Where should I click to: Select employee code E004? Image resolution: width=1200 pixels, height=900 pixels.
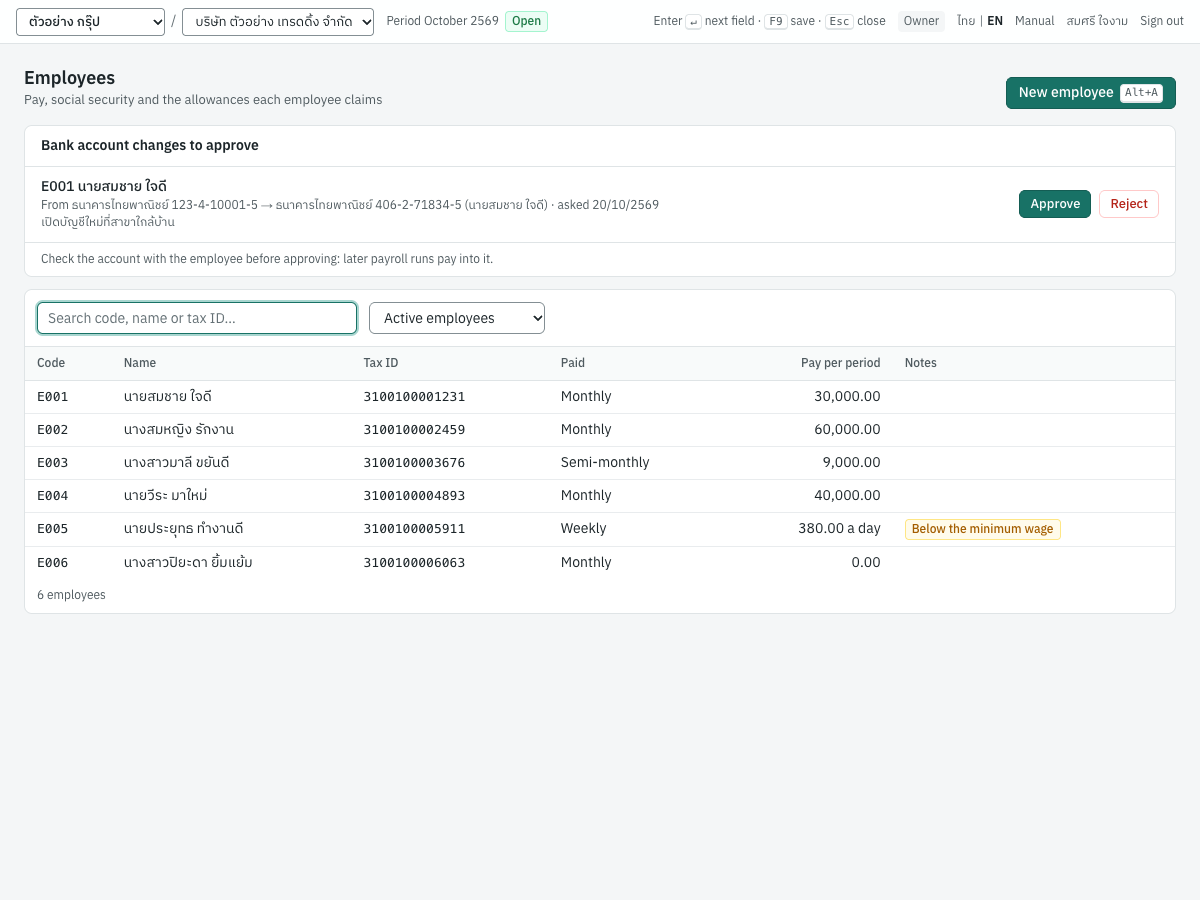53,496
